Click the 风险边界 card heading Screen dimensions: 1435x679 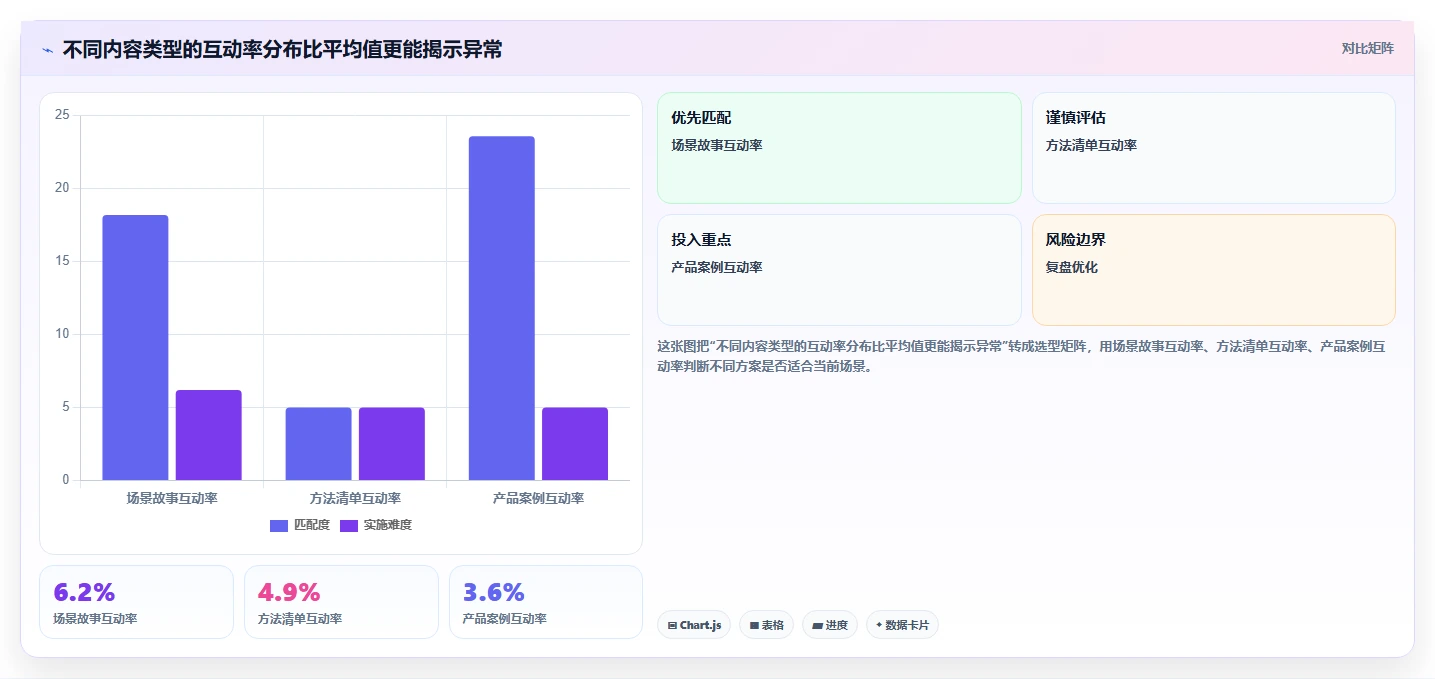1076,240
